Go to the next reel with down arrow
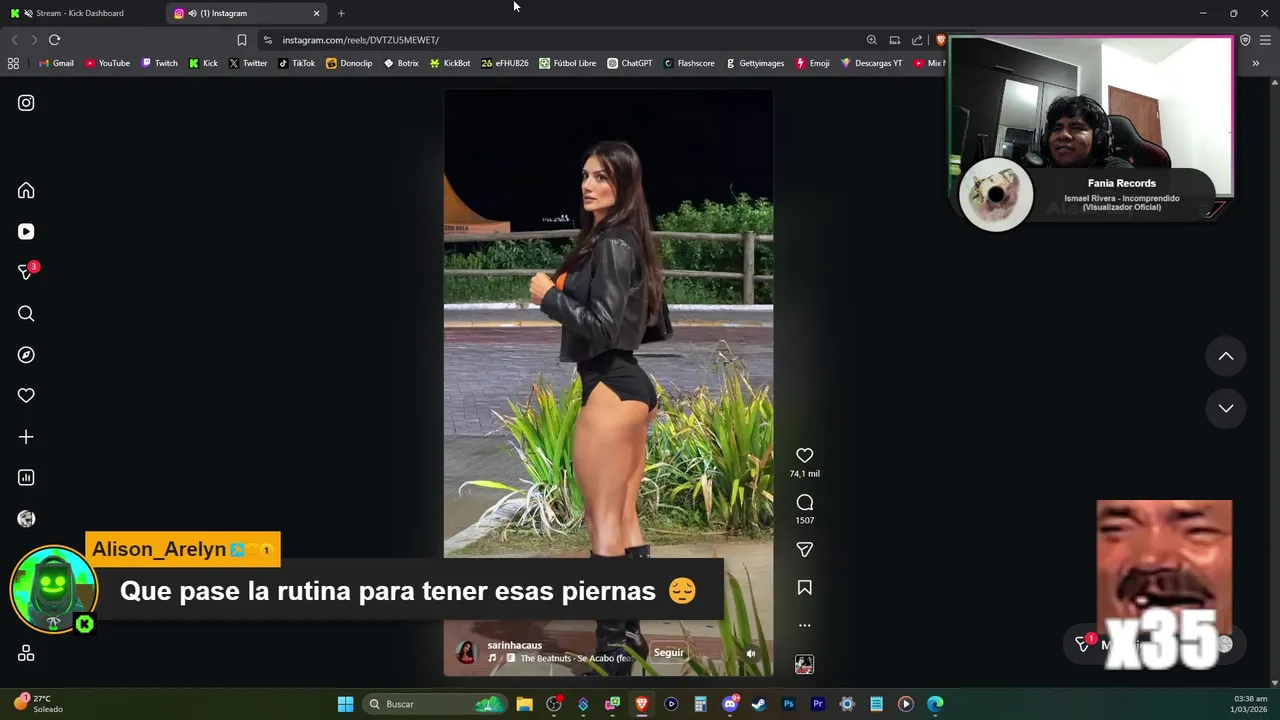 pos(1226,408)
